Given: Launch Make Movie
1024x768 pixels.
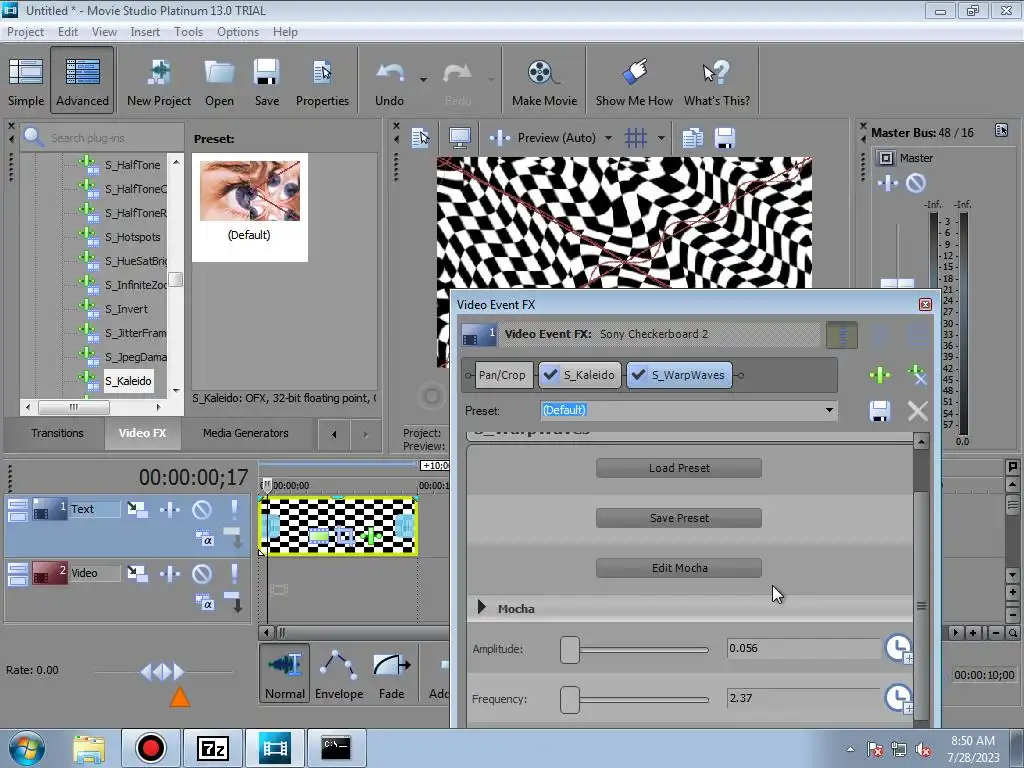Looking at the screenshot, I should 544,81.
